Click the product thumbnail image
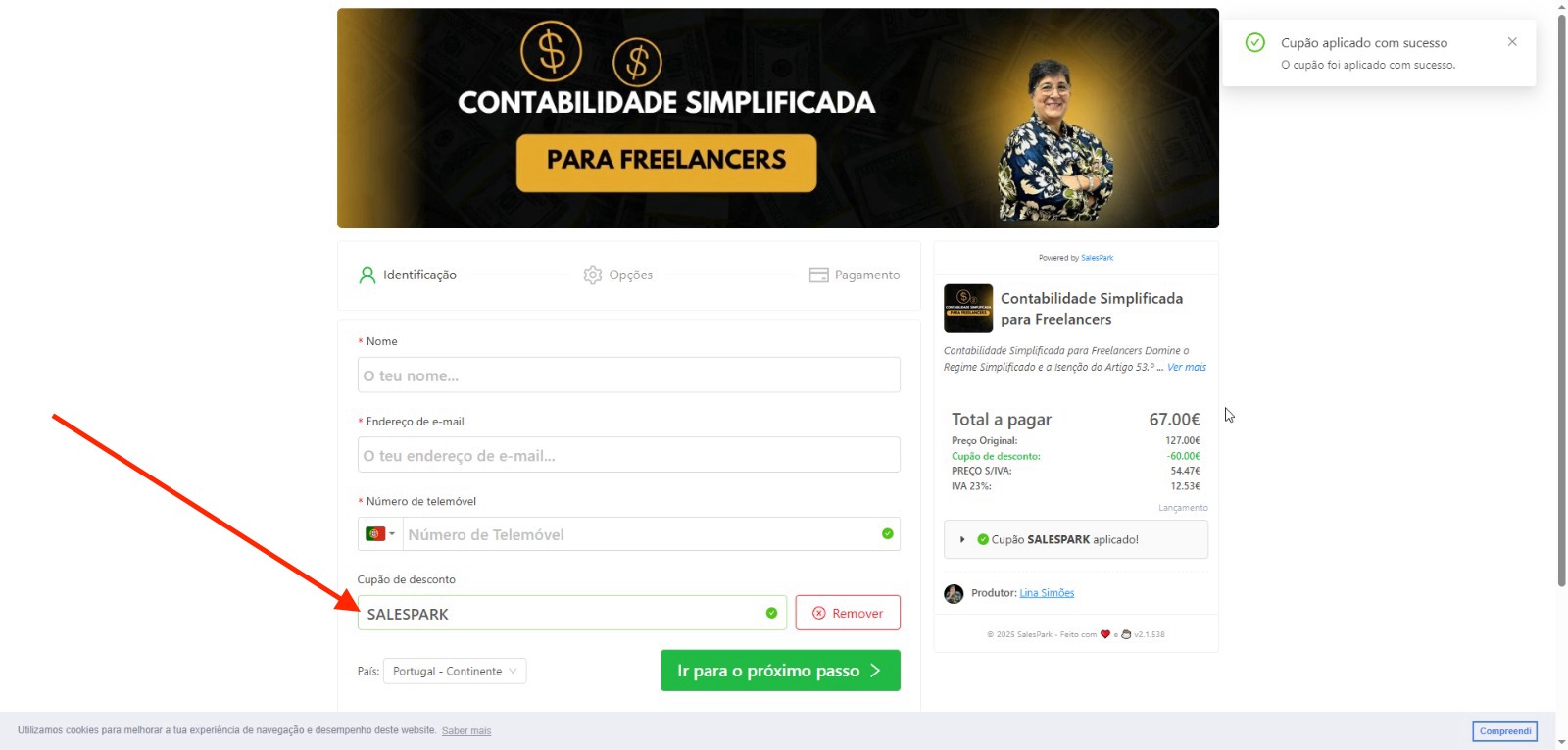Screen dimensions: 1568x750 [x=968, y=309]
